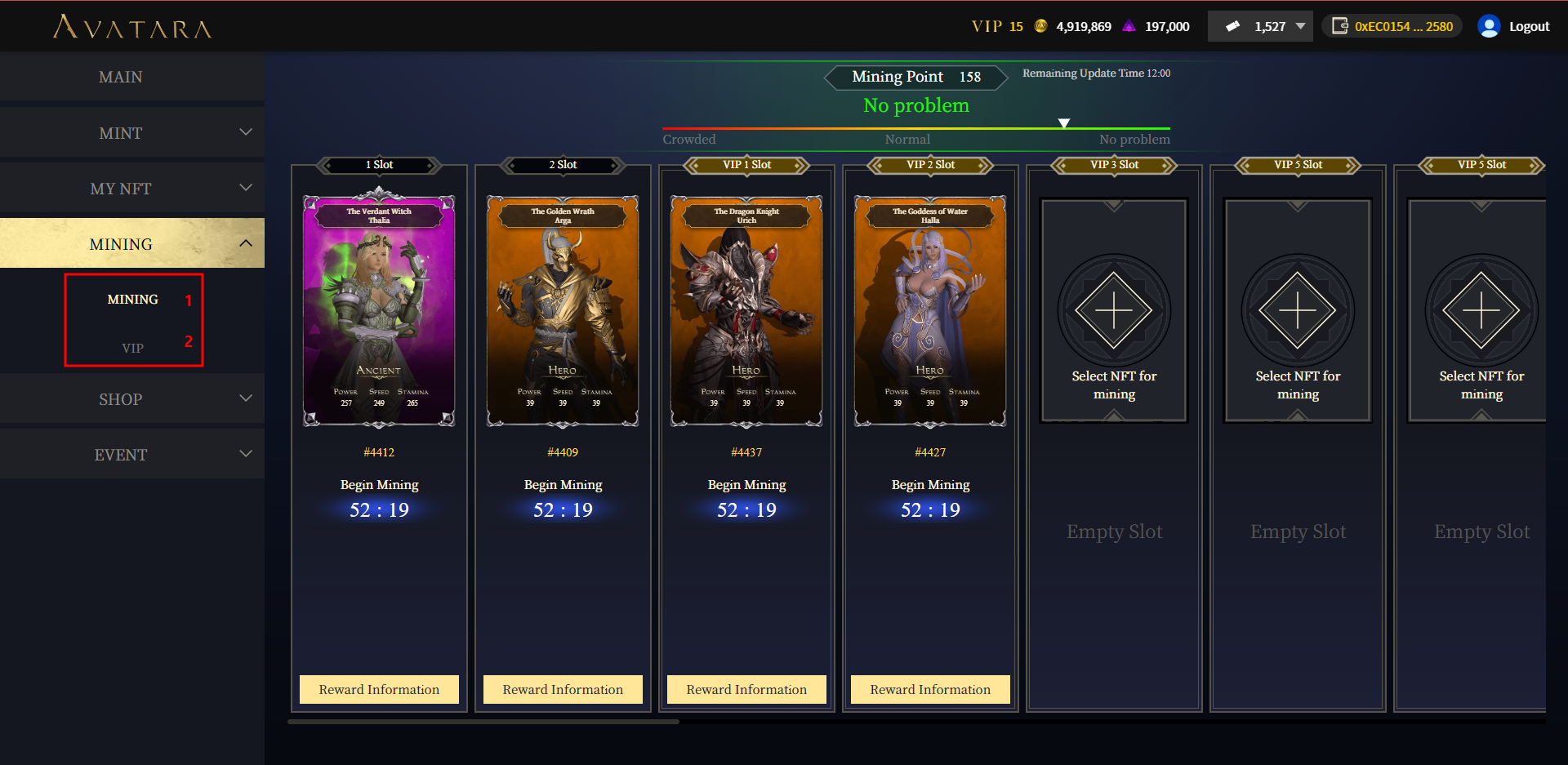Click the wallet address icon
This screenshot has height=765, width=1568.
point(1340,26)
